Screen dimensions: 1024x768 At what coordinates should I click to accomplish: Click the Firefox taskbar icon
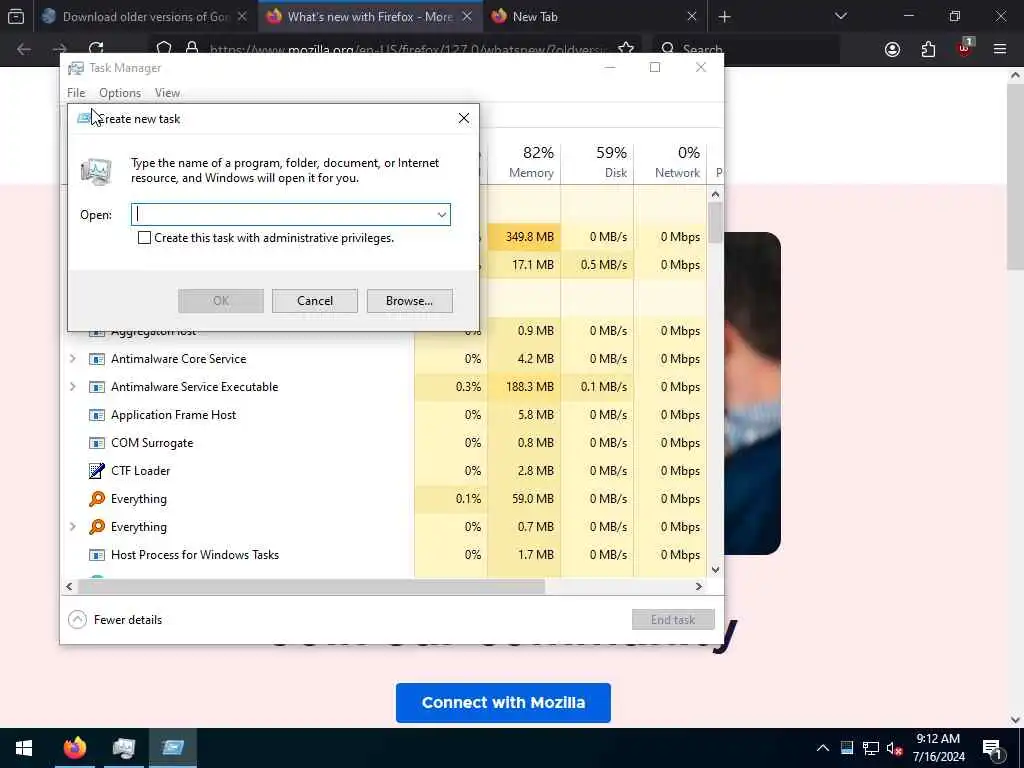point(75,748)
